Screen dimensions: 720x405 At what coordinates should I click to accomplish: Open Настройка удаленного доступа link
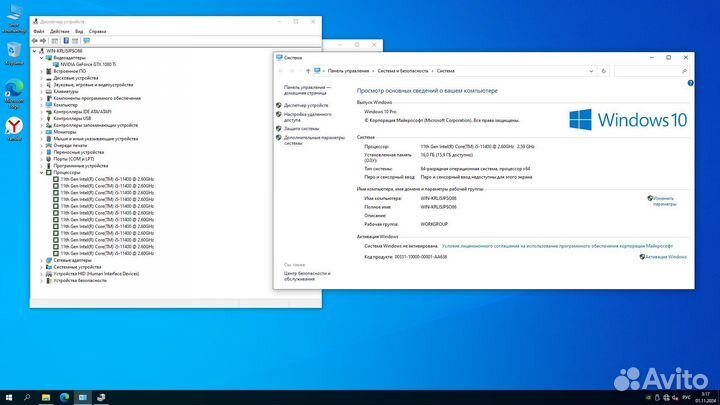tap(307, 117)
